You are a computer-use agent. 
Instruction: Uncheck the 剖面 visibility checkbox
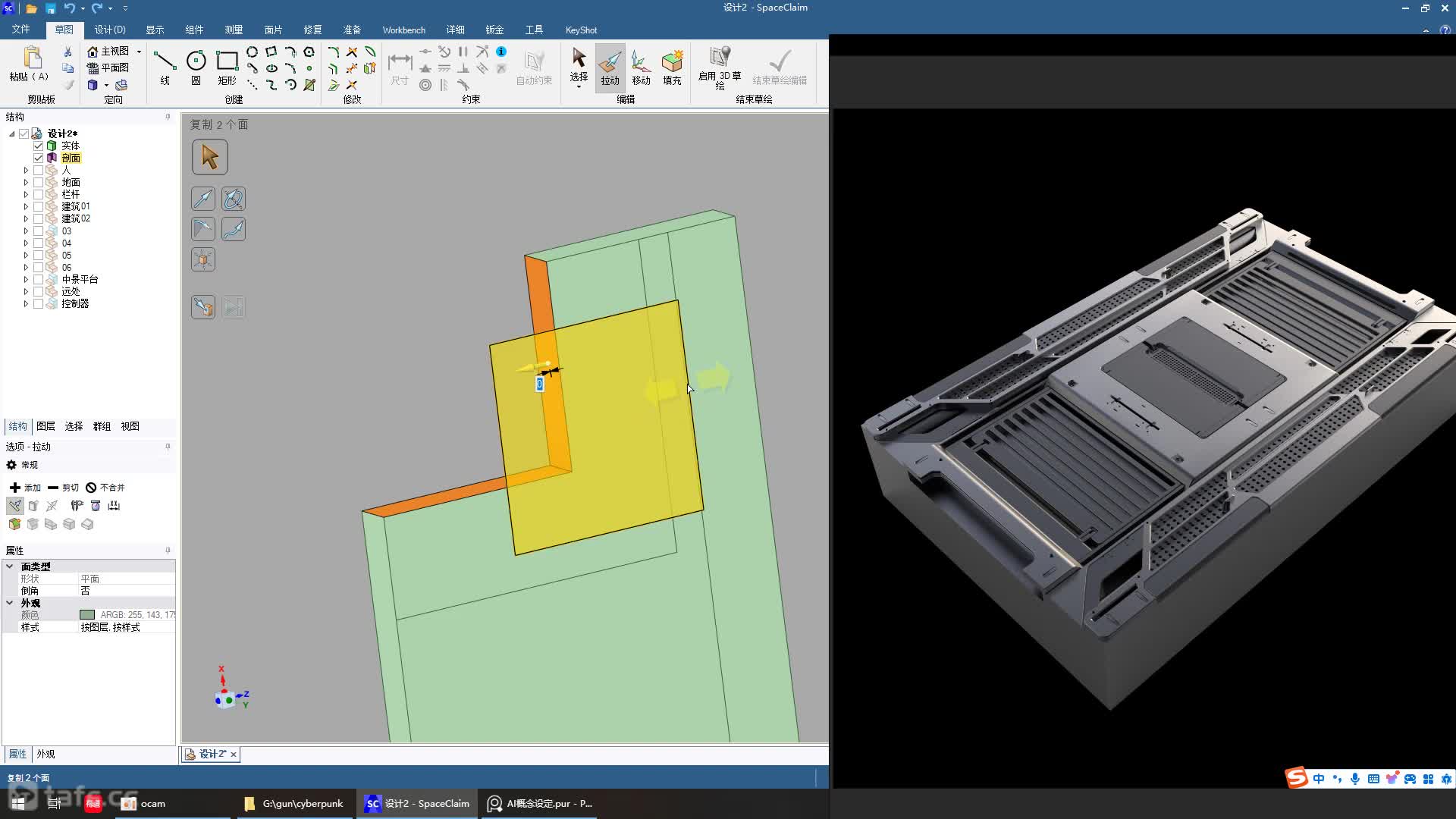coord(38,158)
